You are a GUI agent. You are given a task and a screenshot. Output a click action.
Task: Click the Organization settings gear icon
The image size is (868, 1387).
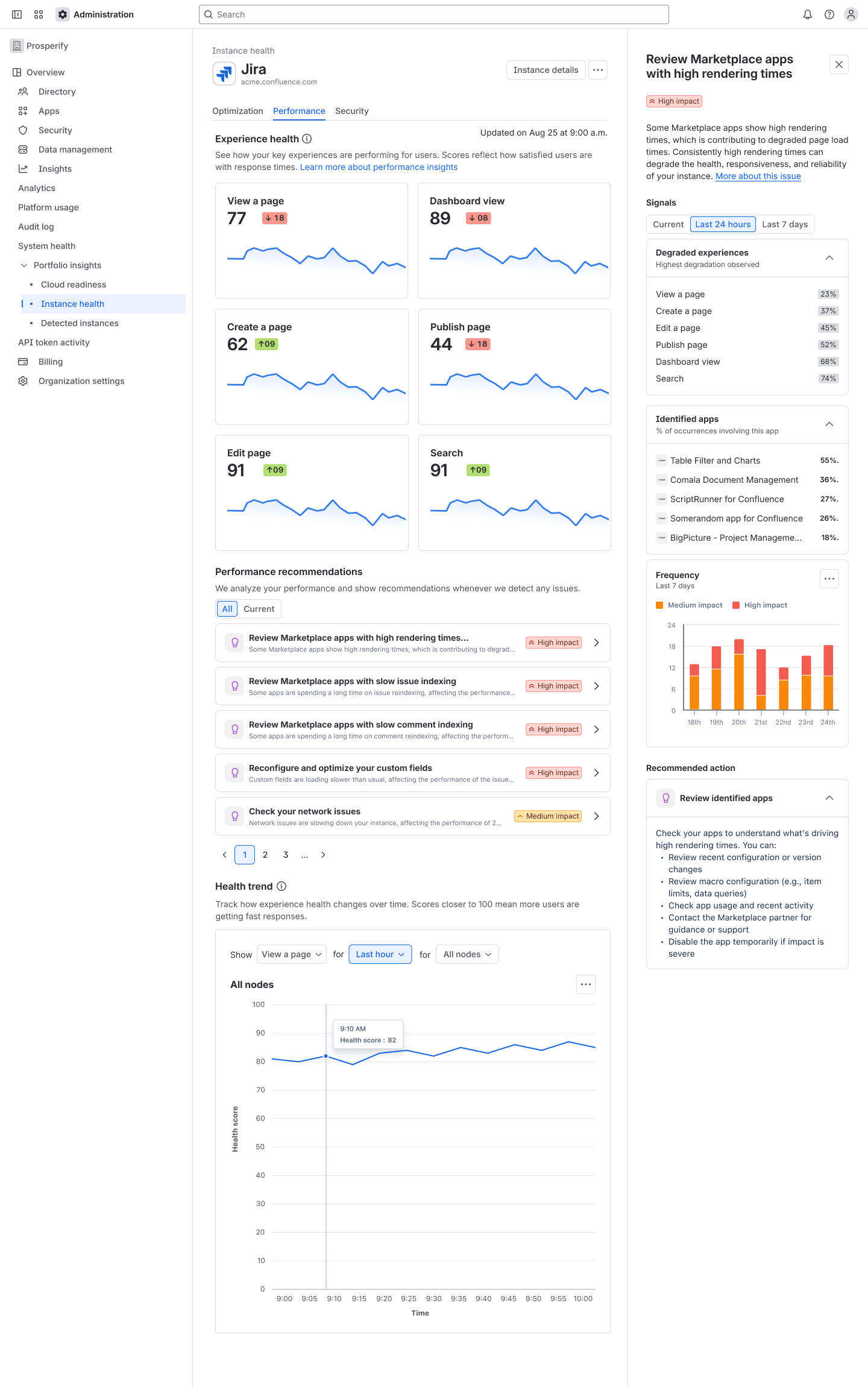tap(23, 381)
